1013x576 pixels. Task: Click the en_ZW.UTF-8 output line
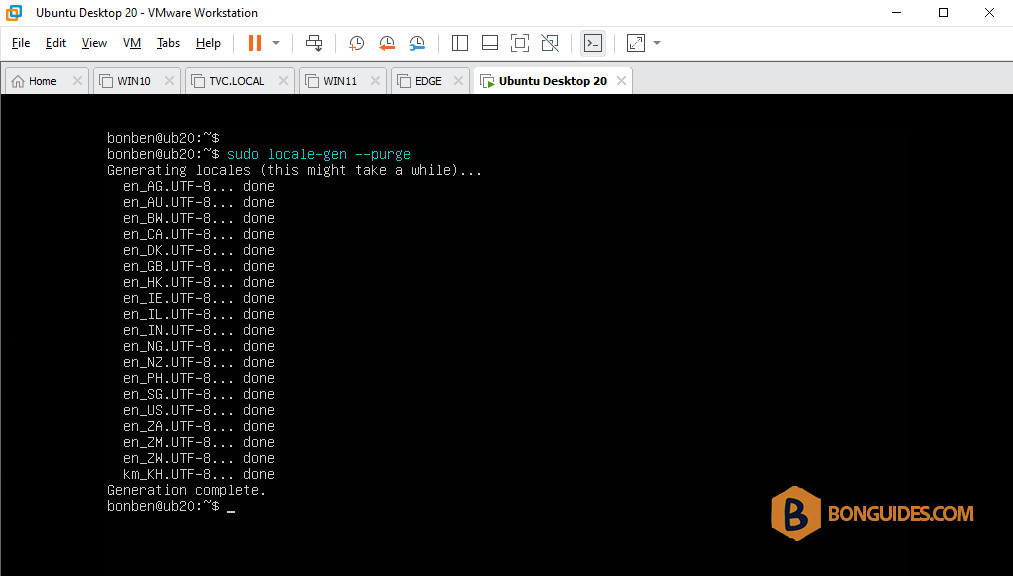click(198, 458)
